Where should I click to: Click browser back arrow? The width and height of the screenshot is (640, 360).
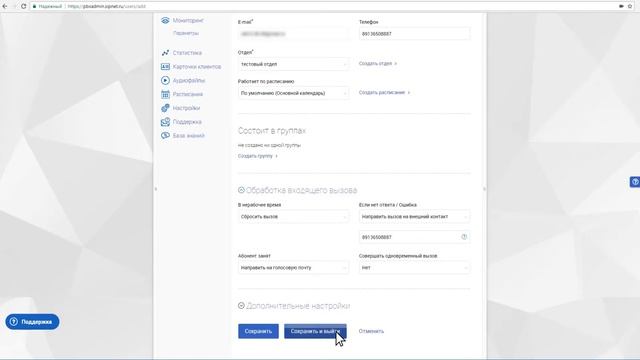click(5, 6)
